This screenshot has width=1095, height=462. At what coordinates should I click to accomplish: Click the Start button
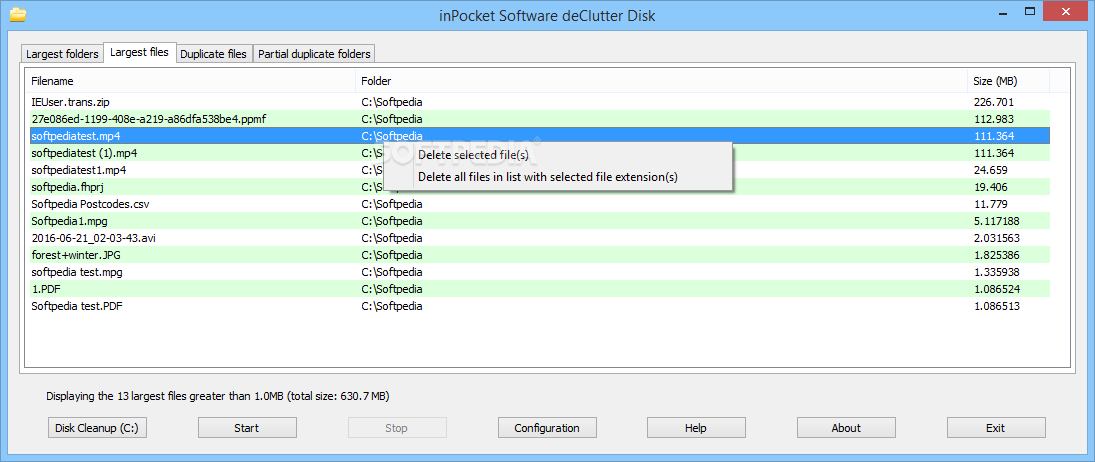[247, 428]
